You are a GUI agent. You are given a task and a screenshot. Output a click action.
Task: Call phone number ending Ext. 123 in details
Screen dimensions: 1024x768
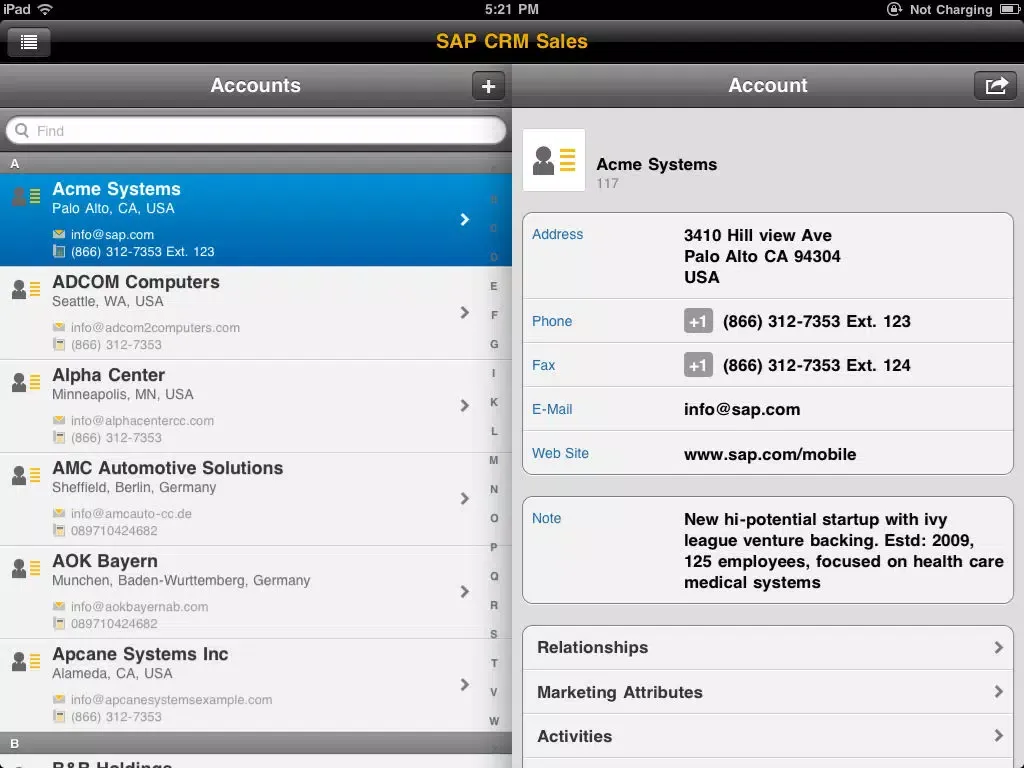(816, 321)
